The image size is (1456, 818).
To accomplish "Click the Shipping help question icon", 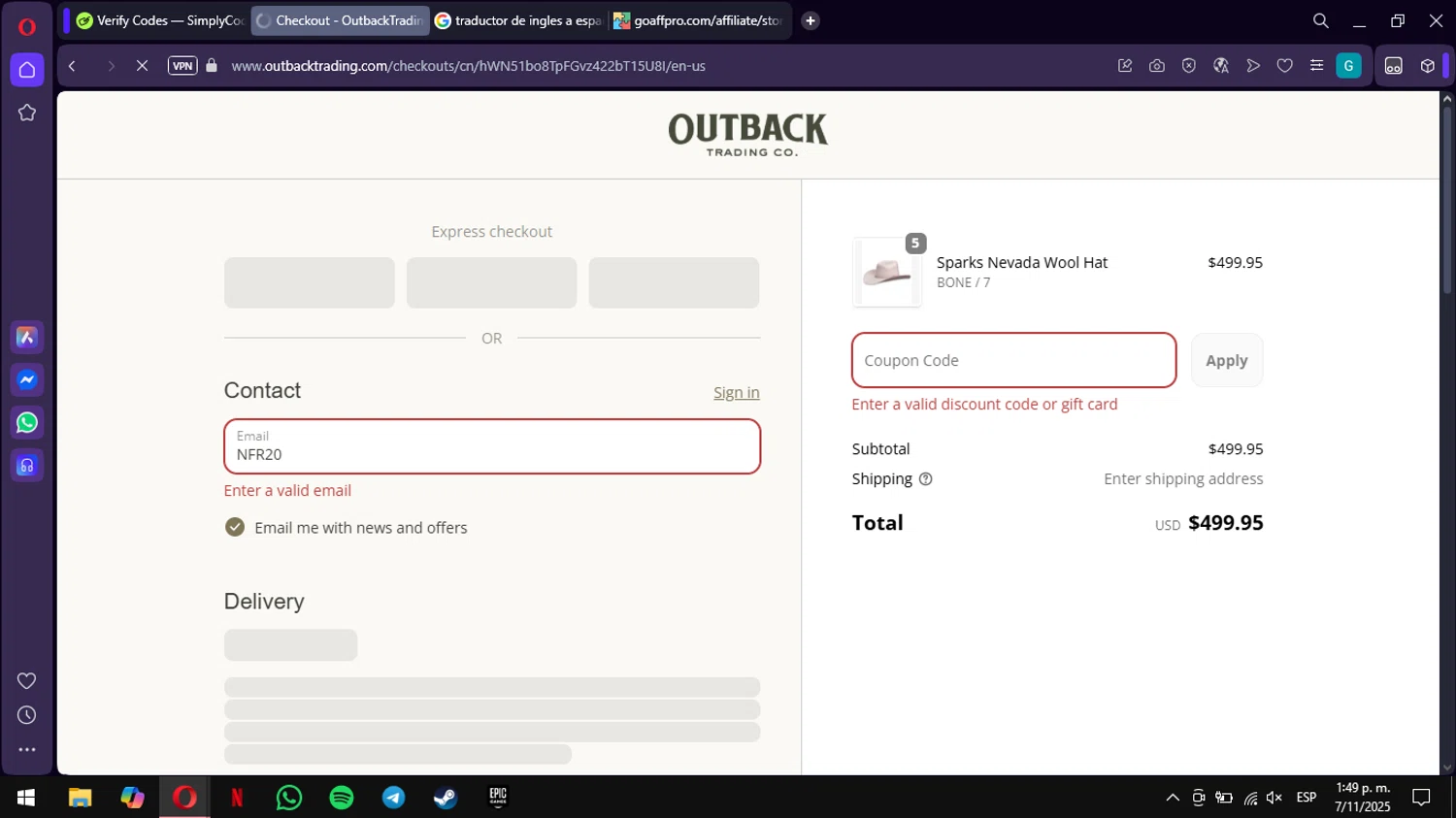I will (x=926, y=478).
